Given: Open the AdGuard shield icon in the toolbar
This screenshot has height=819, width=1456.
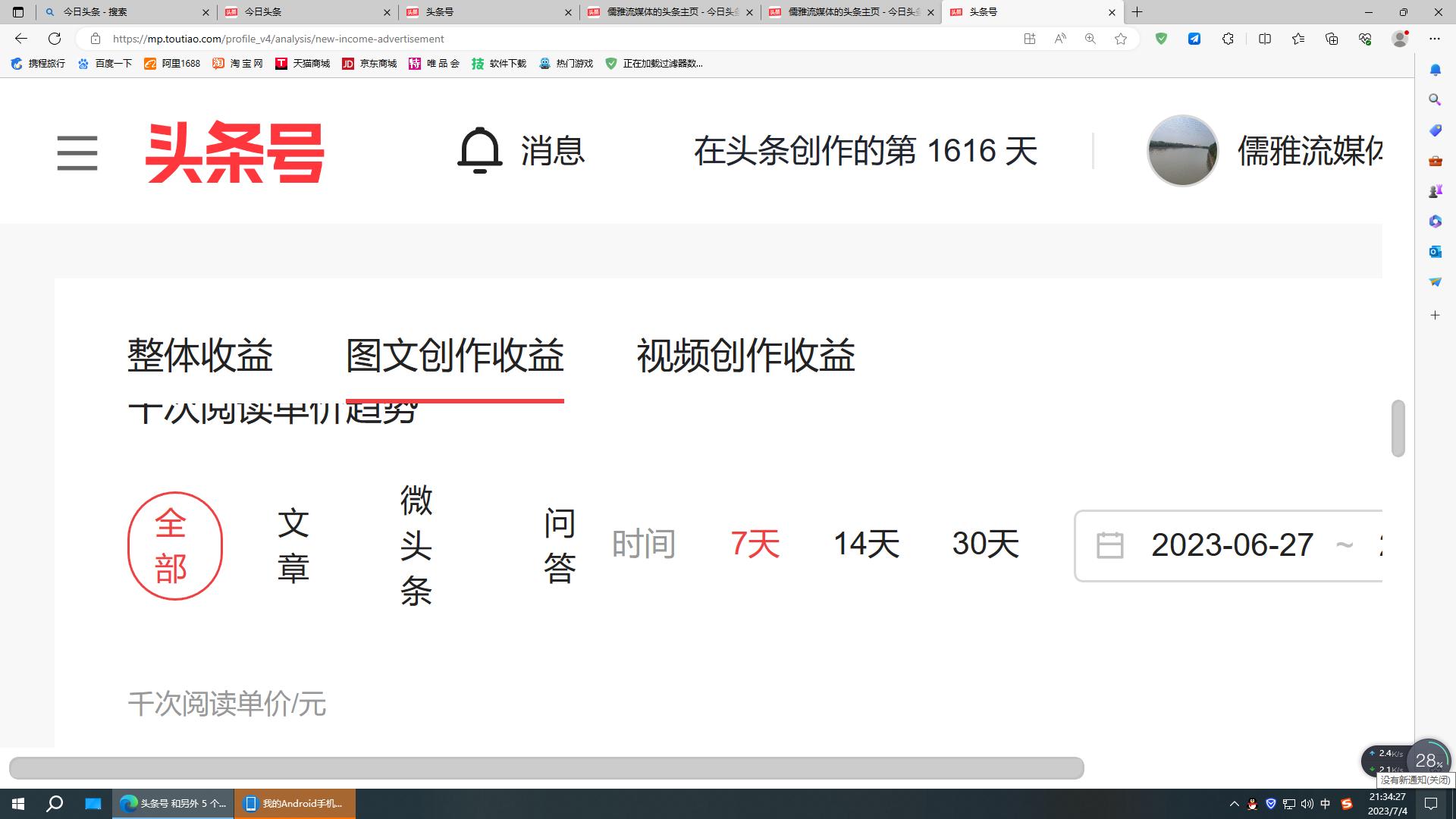Looking at the screenshot, I should pos(1161,39).
